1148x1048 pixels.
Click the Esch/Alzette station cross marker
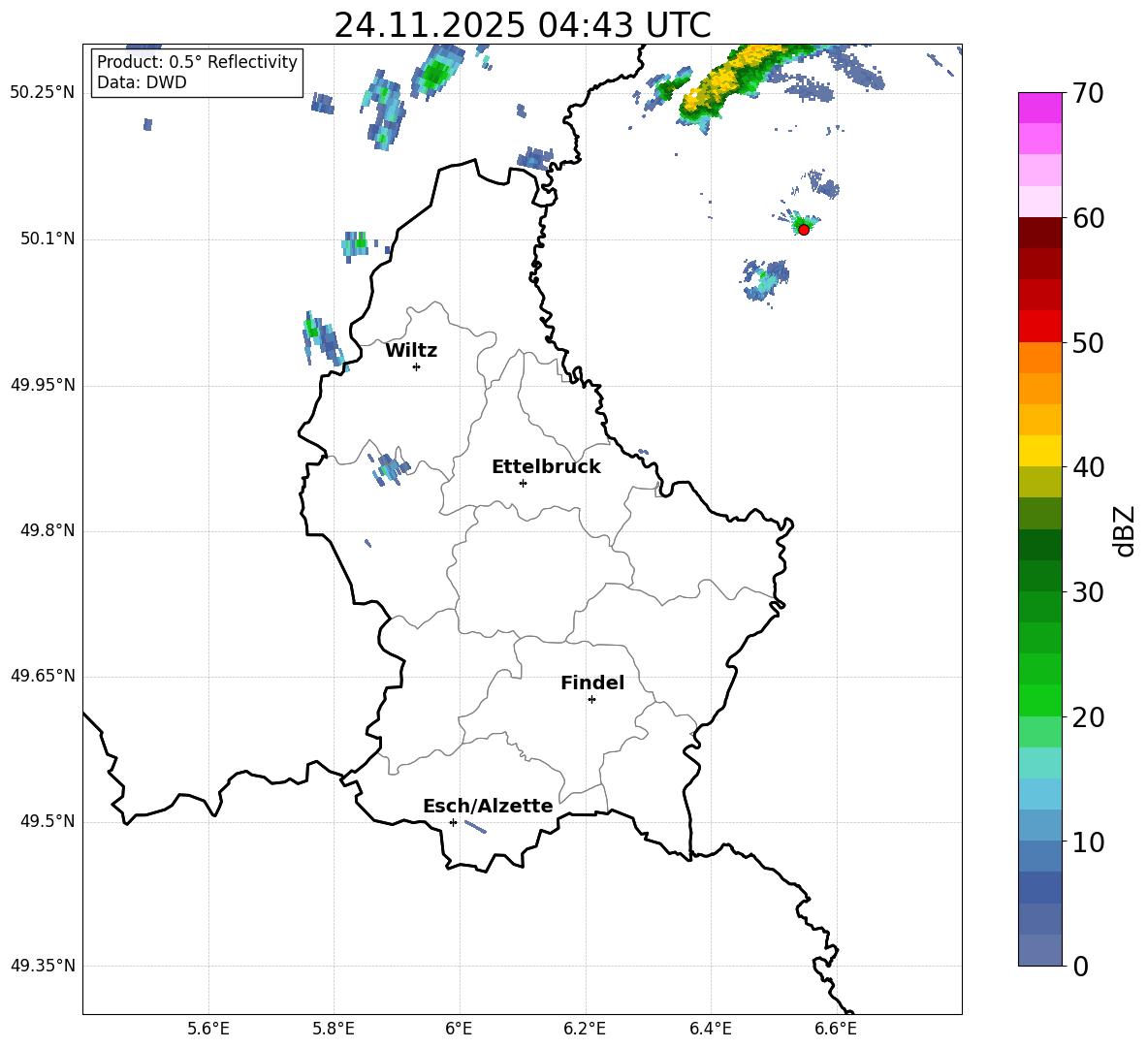(x=453, y=822)
